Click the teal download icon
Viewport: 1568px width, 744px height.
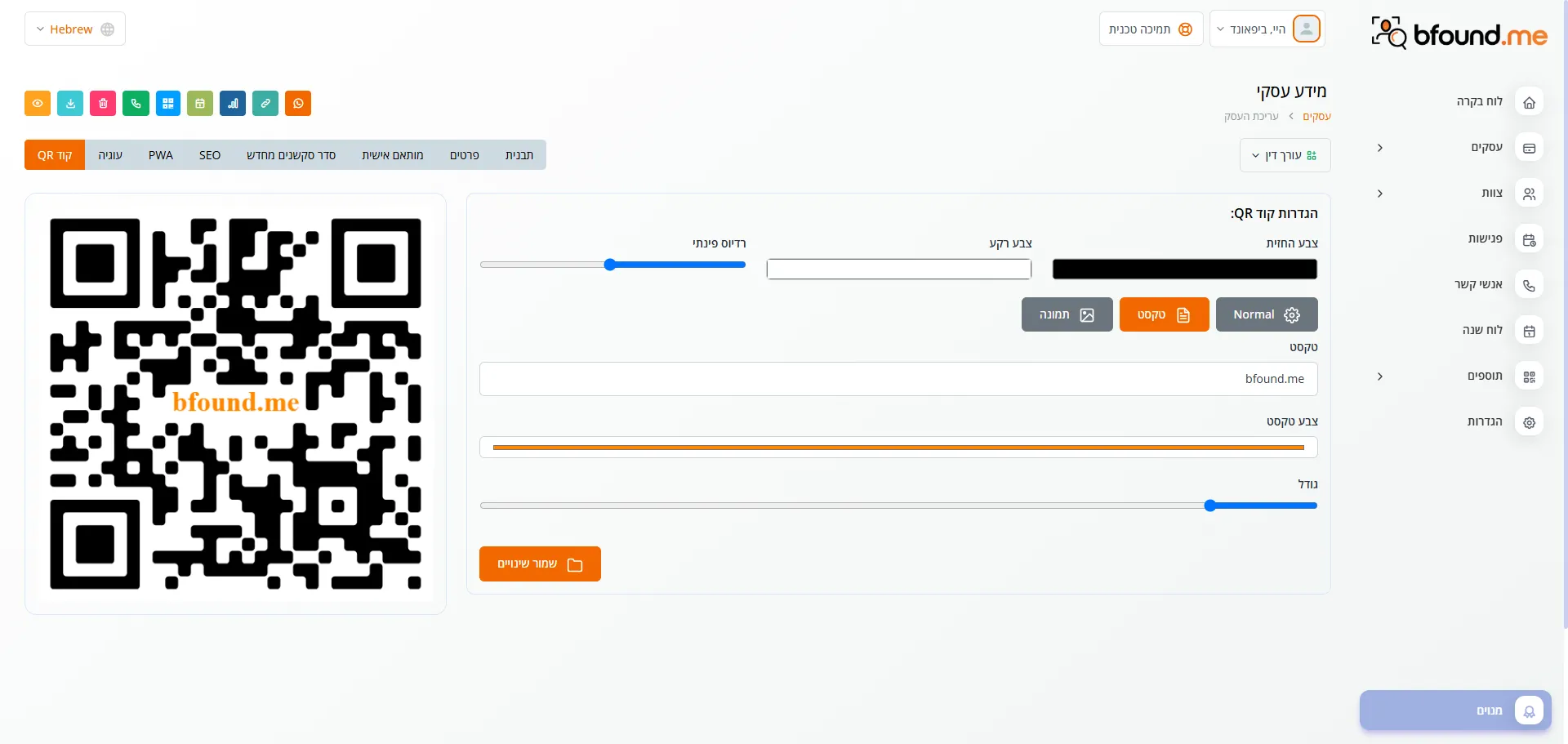[70, 104]
